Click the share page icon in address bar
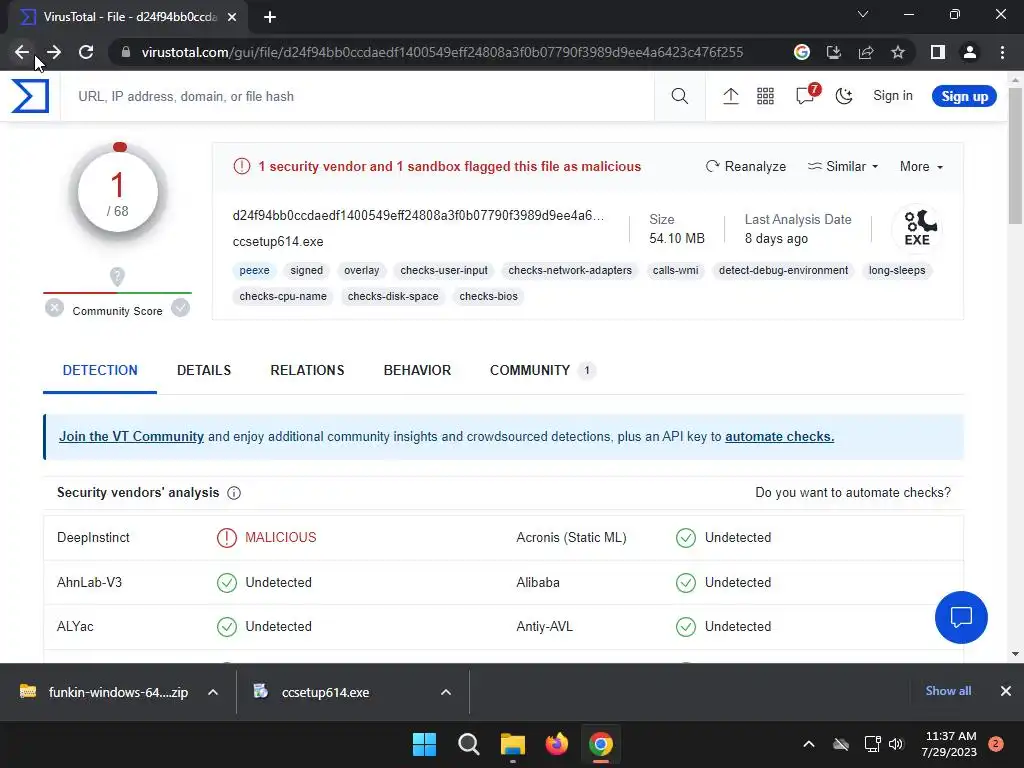Viewport: 1024px width, 768px height. 866,52
